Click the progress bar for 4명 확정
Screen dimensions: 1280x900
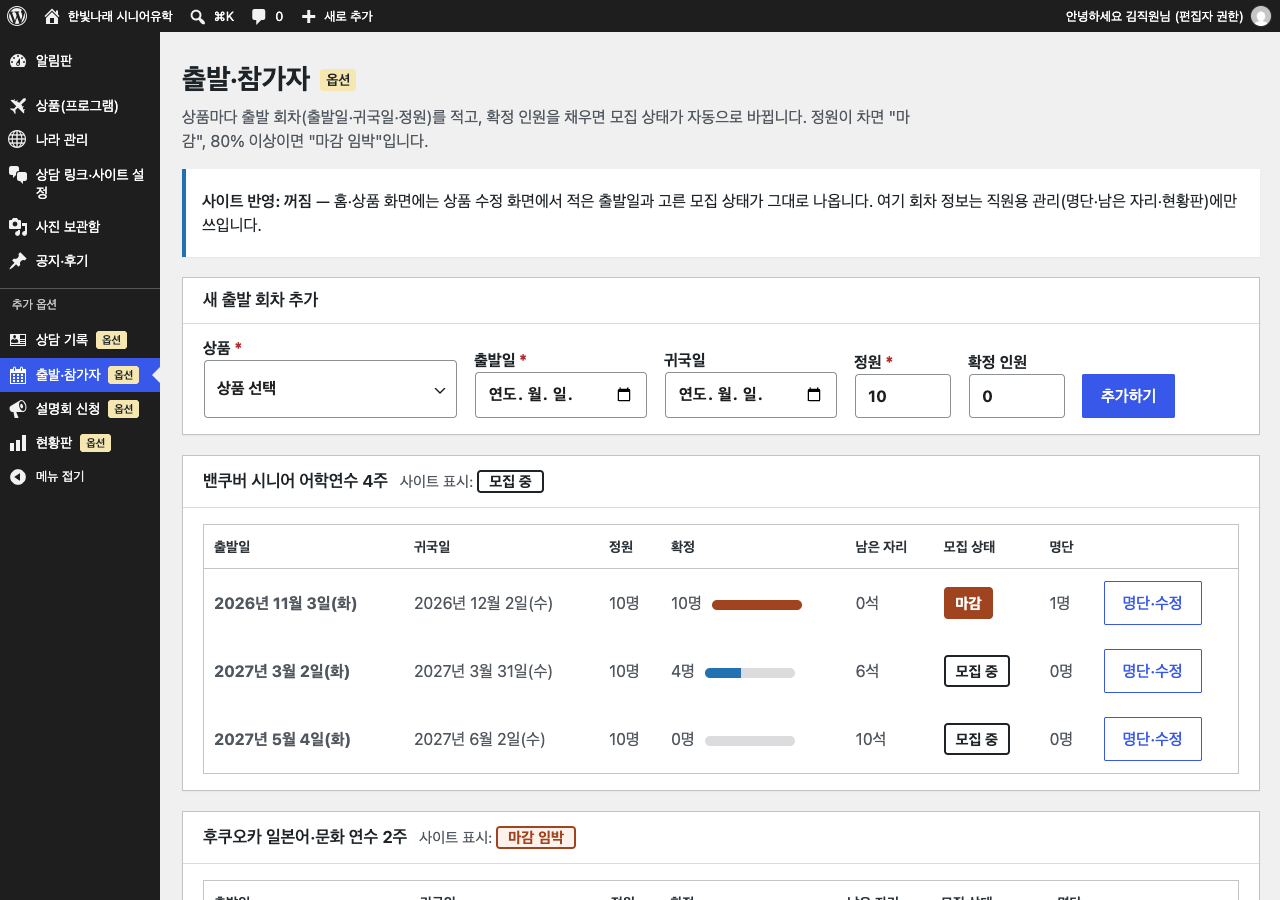pyautogui.click(x=750, y=672)
